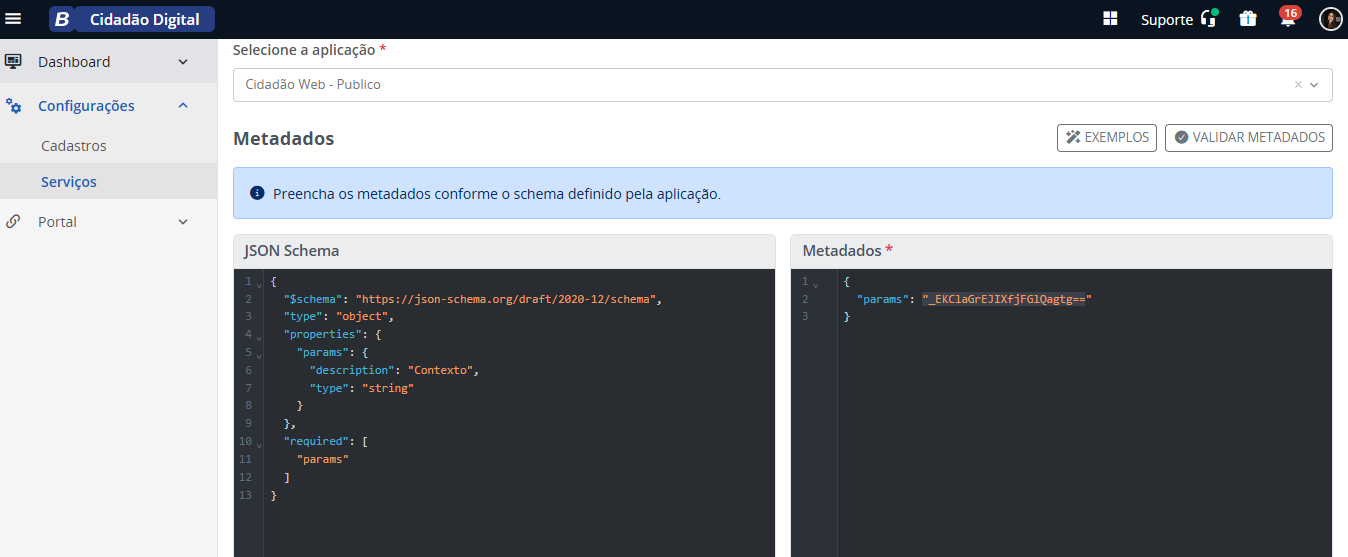The height and width of the screenshot is (557, 1348).
Task: Click the JSON Schema panel header
Action: [x=504, y=251]
